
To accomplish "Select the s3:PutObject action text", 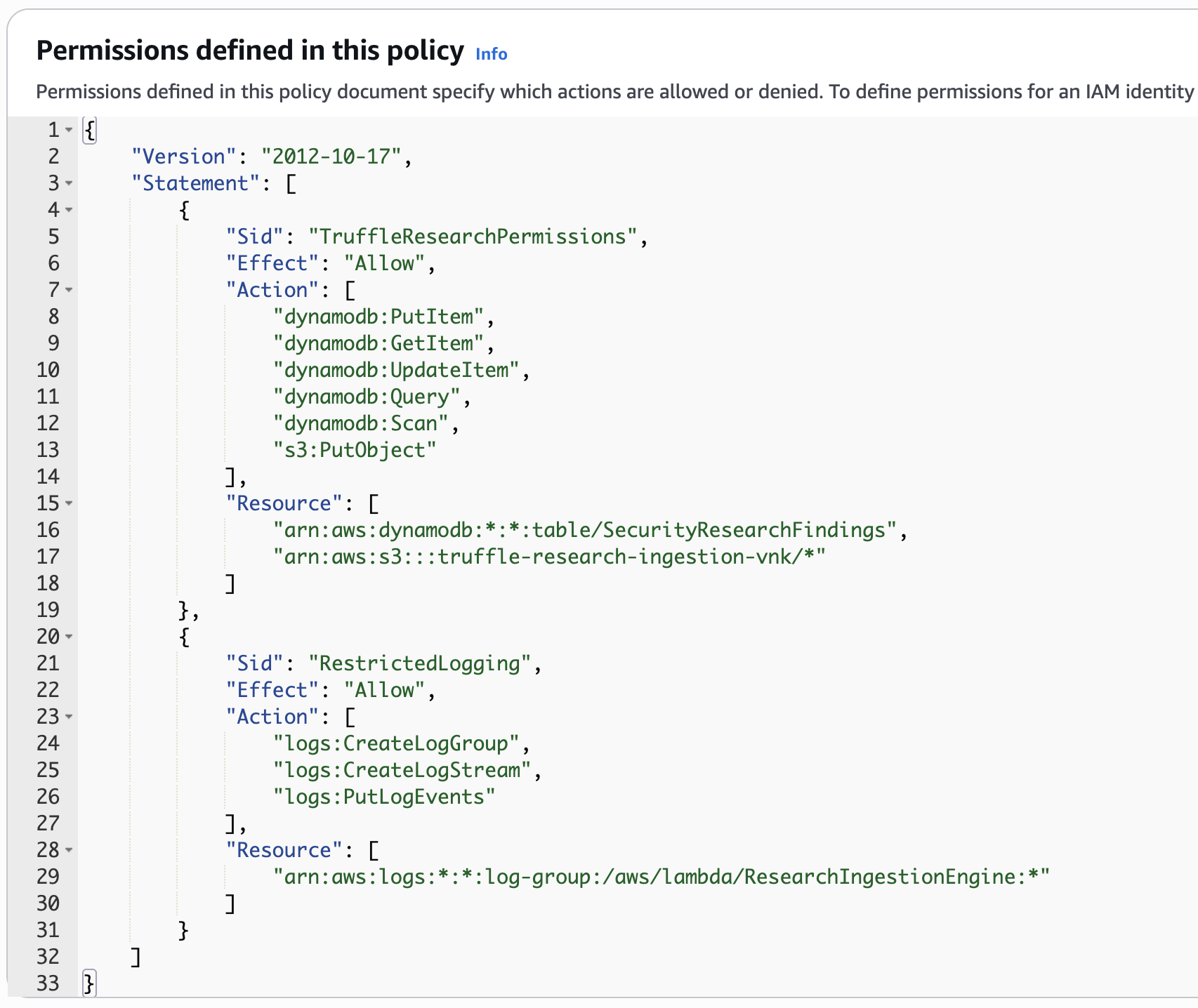I will pos(355,449).
